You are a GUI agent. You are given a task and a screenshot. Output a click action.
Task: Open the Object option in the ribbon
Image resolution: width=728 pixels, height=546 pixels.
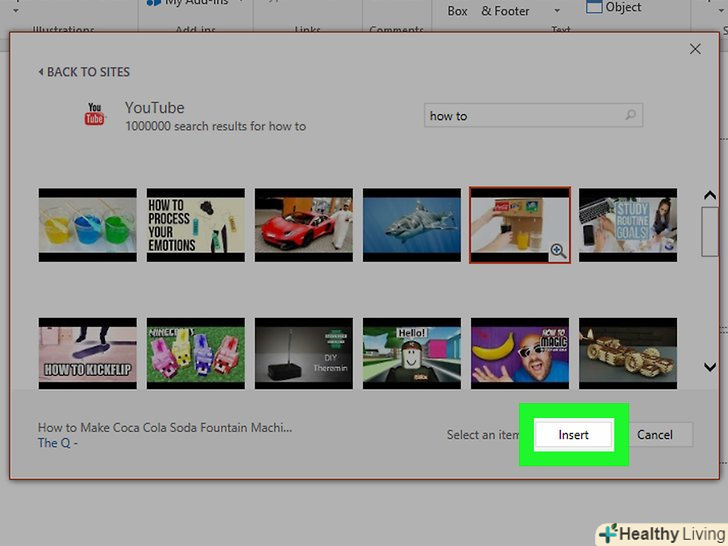(x=614, y=8)
